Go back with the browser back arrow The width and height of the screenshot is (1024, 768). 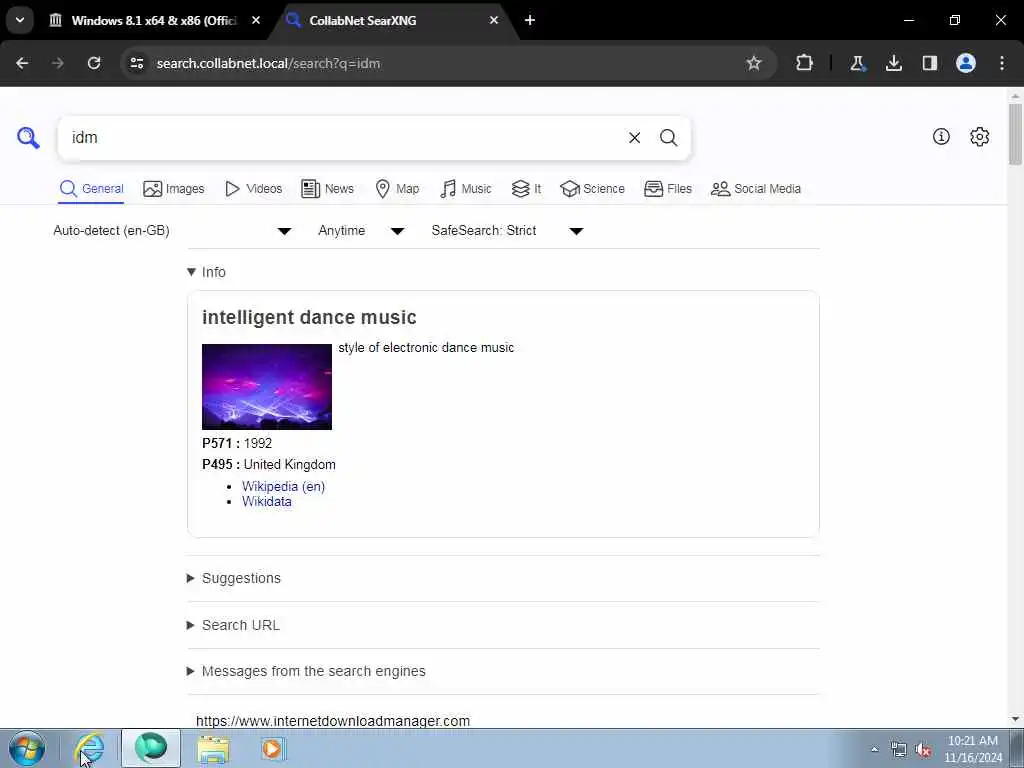coord(22,63)
